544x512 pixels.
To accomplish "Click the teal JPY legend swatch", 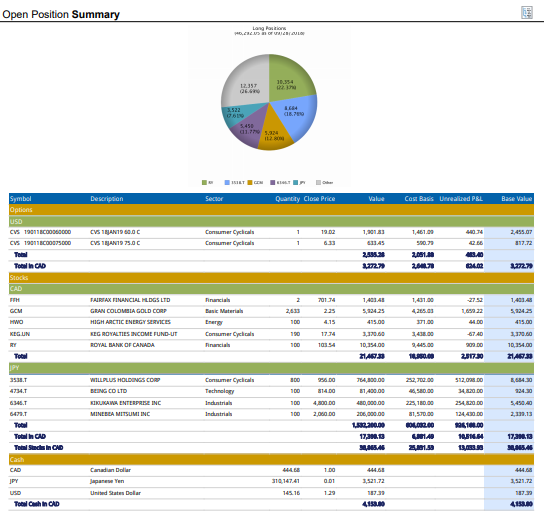I will click(x=295, y=182).
